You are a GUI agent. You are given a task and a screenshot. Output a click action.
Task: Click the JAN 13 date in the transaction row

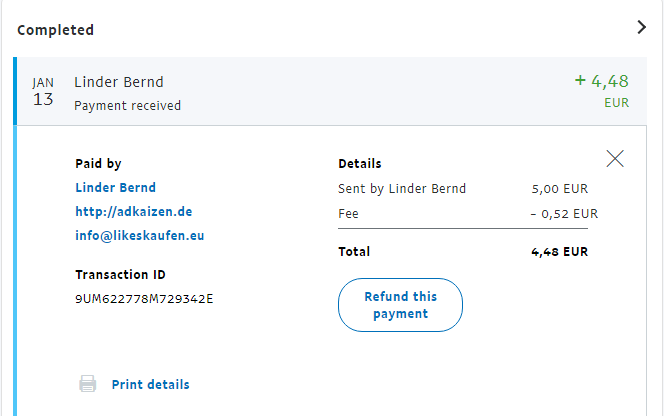click(x=43, y=93)
